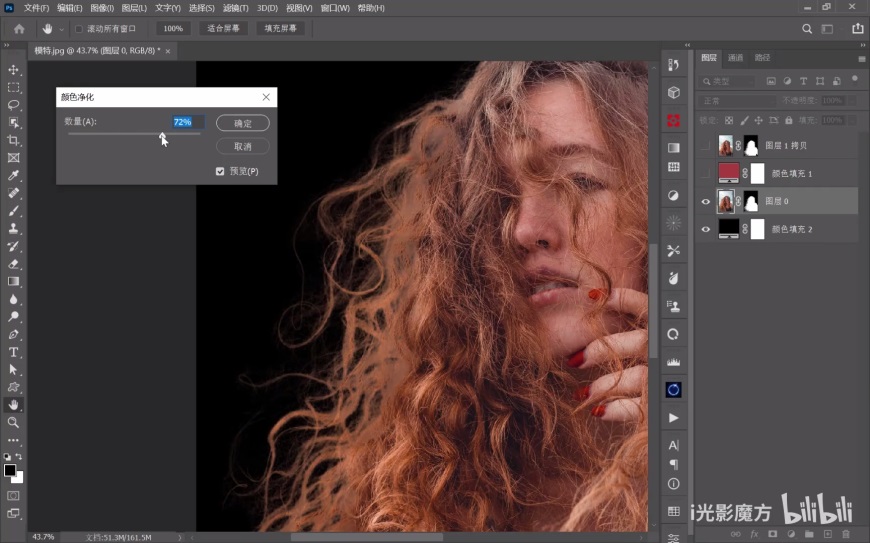
Task: Select the Brush tool
Action: click(13, 211)
